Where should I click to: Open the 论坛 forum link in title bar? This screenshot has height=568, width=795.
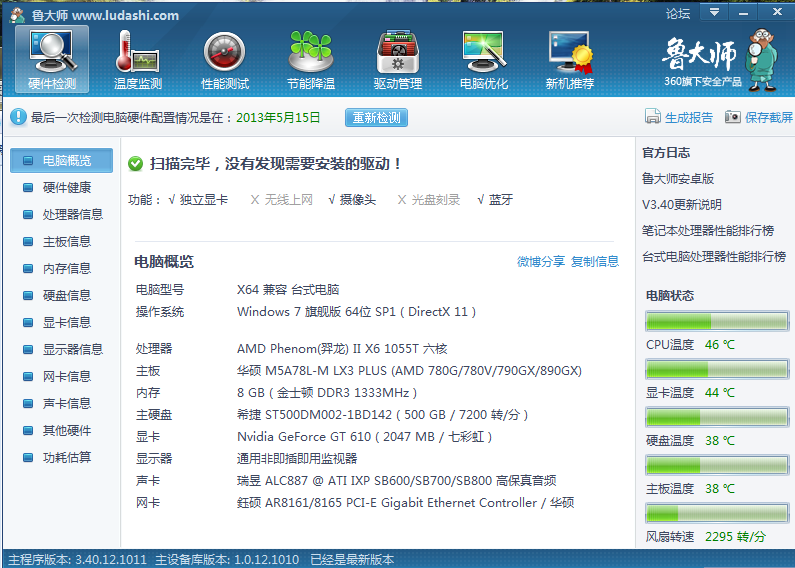(678, 13)
